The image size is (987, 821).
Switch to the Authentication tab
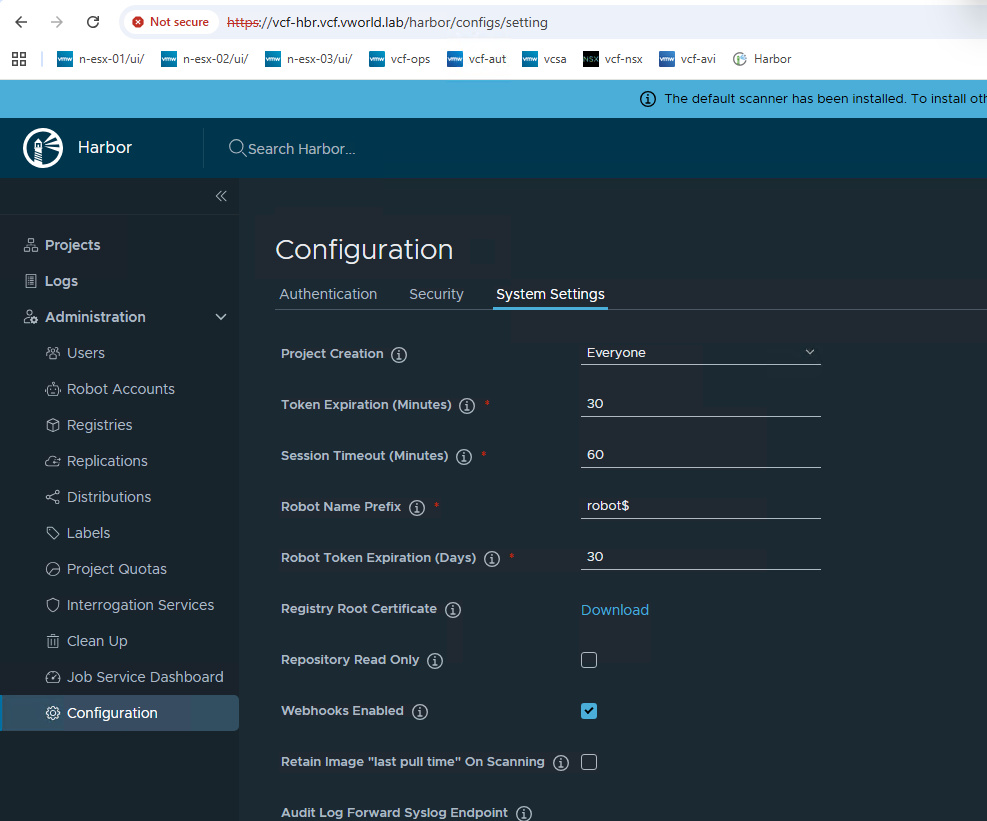click(x=328, y=294)
